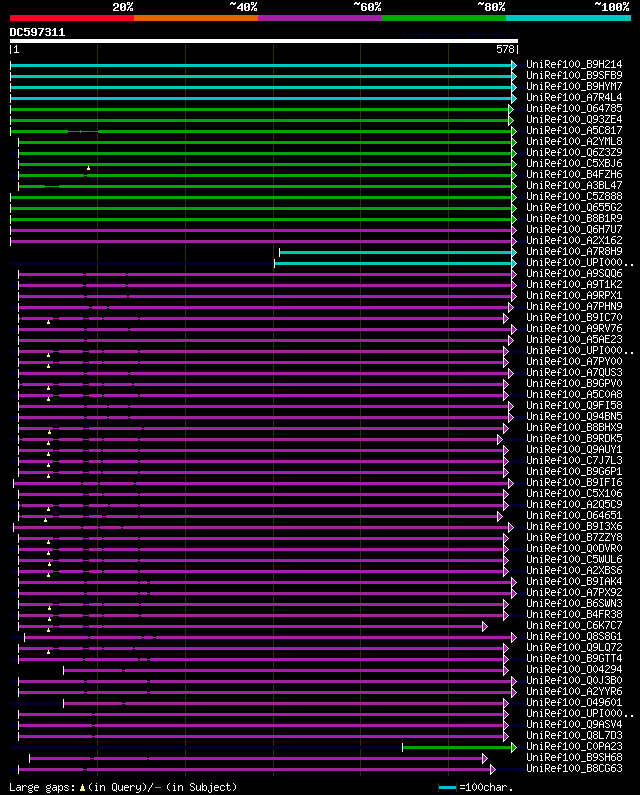Select the UniRef100_B9SH68 label
Screen dimensions: 640x795
point(574,757)
